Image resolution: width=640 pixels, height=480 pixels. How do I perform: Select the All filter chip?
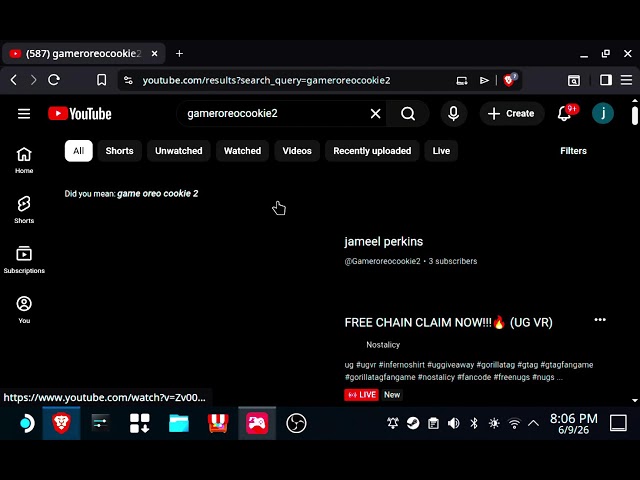point(79,151)
